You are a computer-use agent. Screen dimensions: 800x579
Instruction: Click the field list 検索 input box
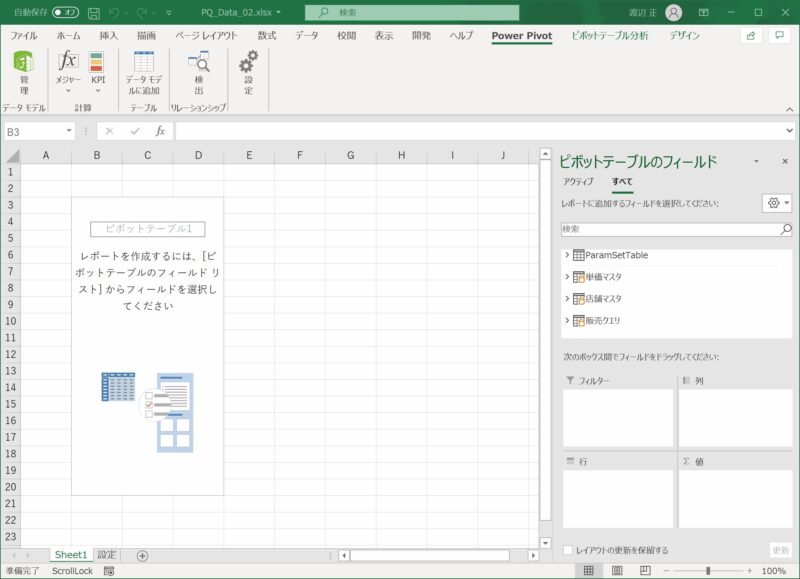(670, 229)
